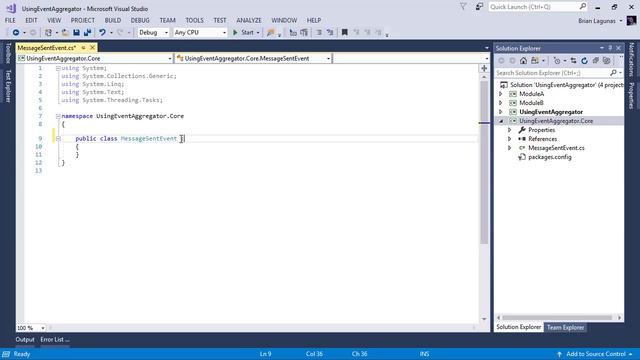Collapse the namespace outlining region
640x360 pixels.
coord(58,116)
